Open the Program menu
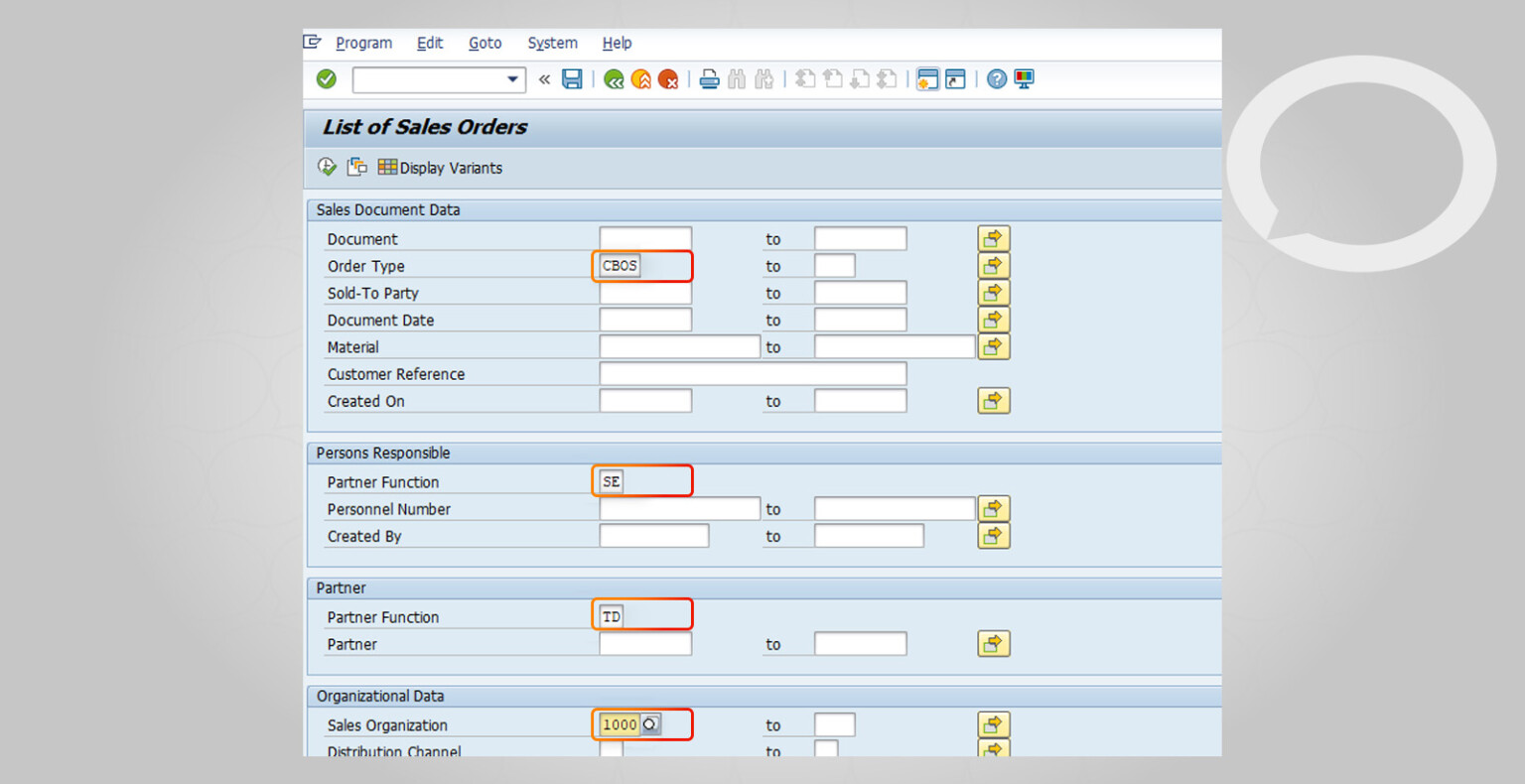The width and height of the screenshot is (1525, 784). click(363, 43)
